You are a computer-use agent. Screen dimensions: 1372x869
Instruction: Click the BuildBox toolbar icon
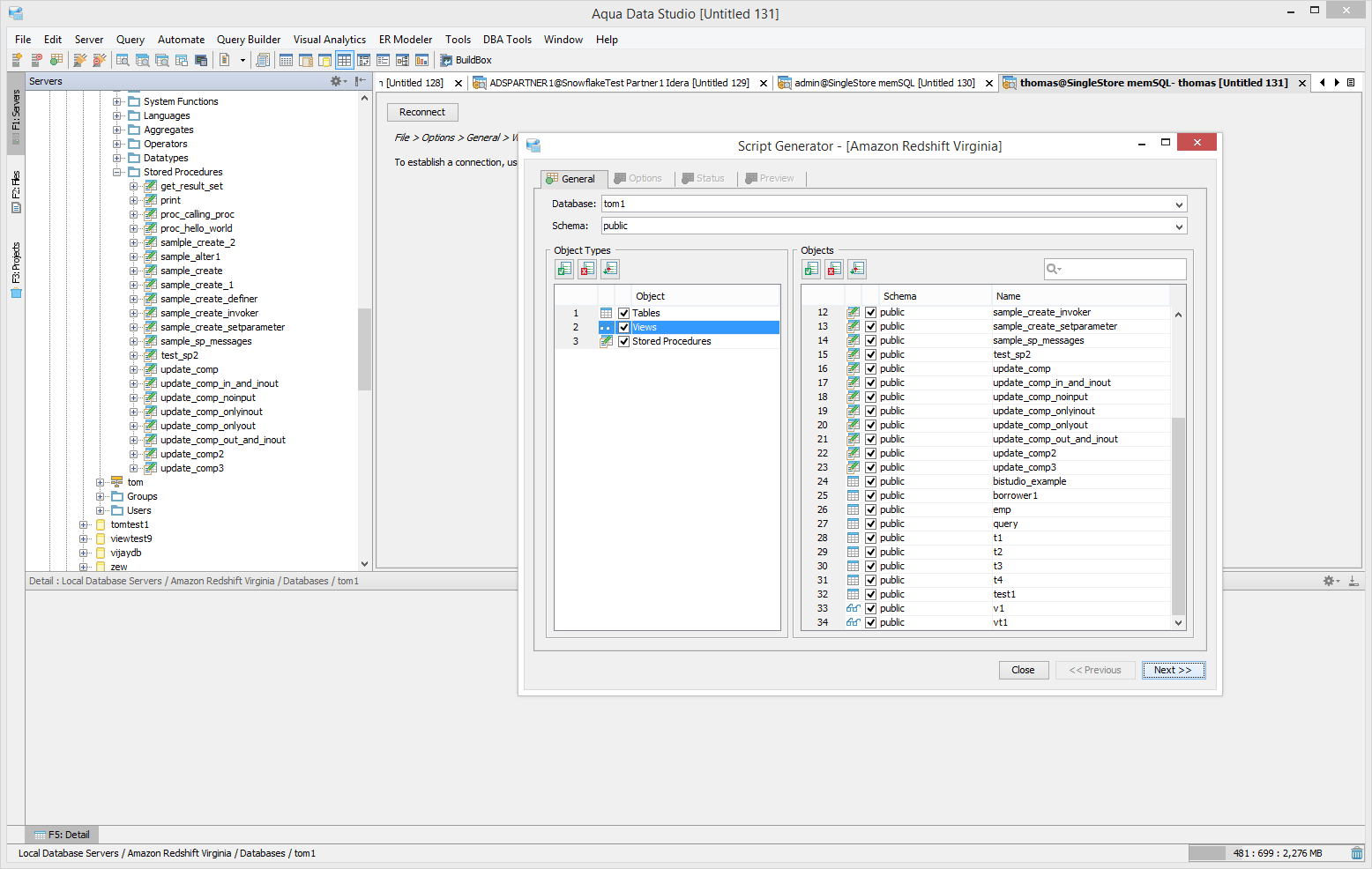point(446,60)
